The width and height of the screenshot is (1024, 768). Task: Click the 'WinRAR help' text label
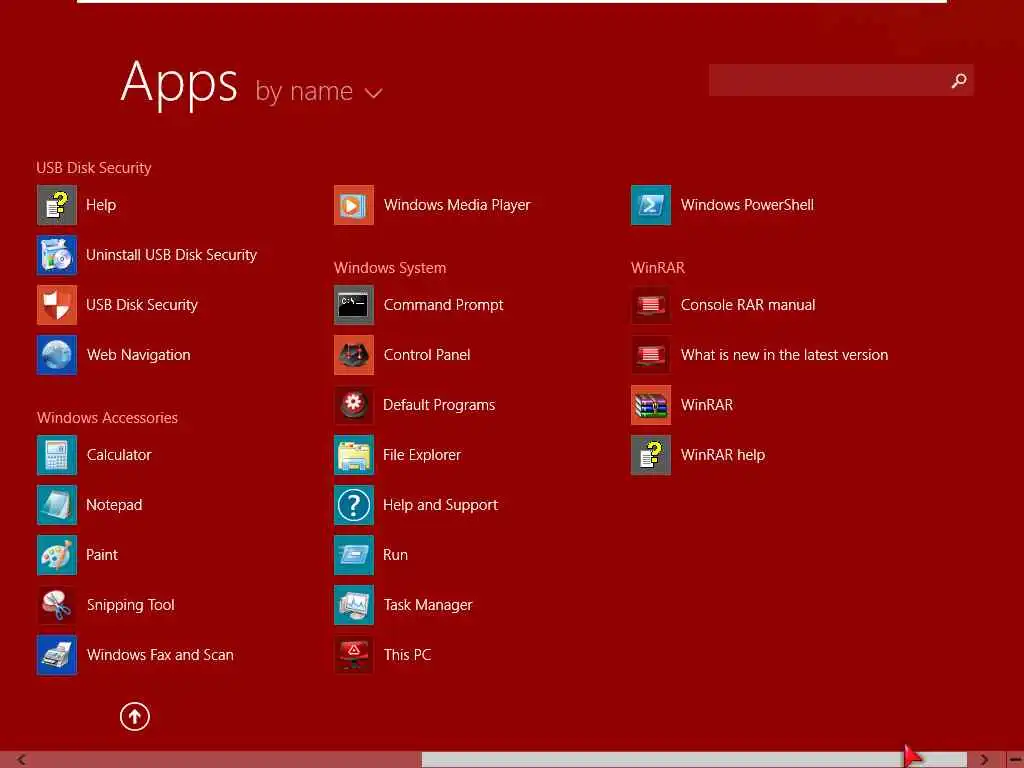coord(723,455)
